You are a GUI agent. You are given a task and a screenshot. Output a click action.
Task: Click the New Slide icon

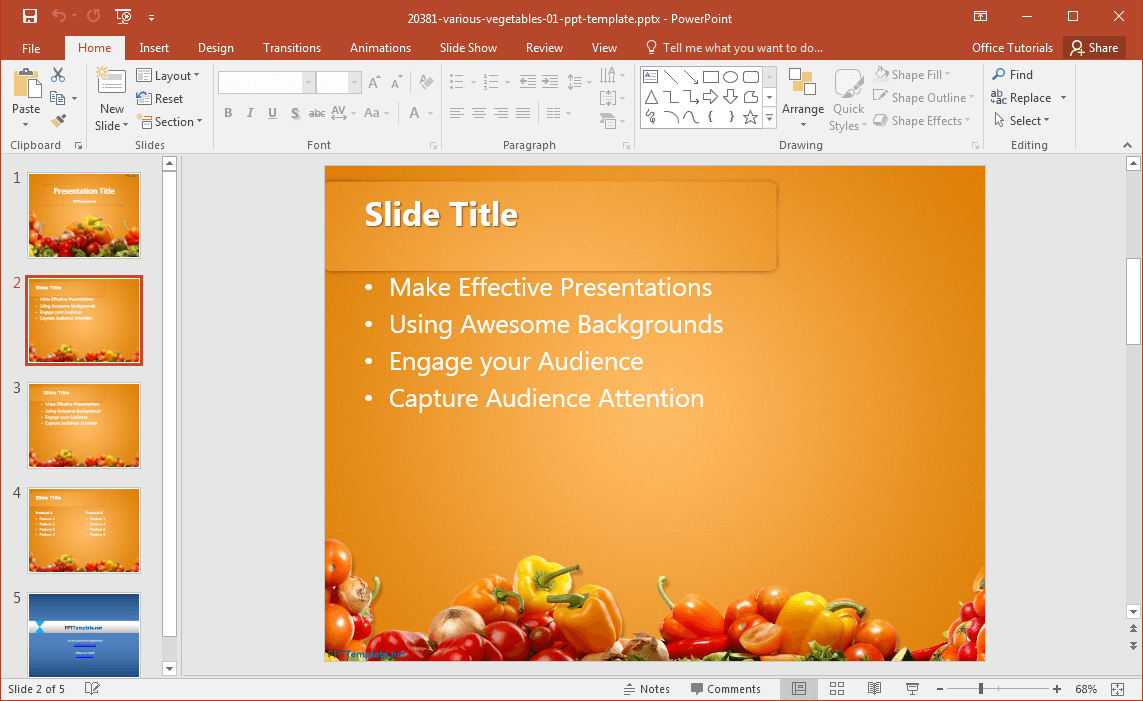pyautogui.click(x=111, y=84)
